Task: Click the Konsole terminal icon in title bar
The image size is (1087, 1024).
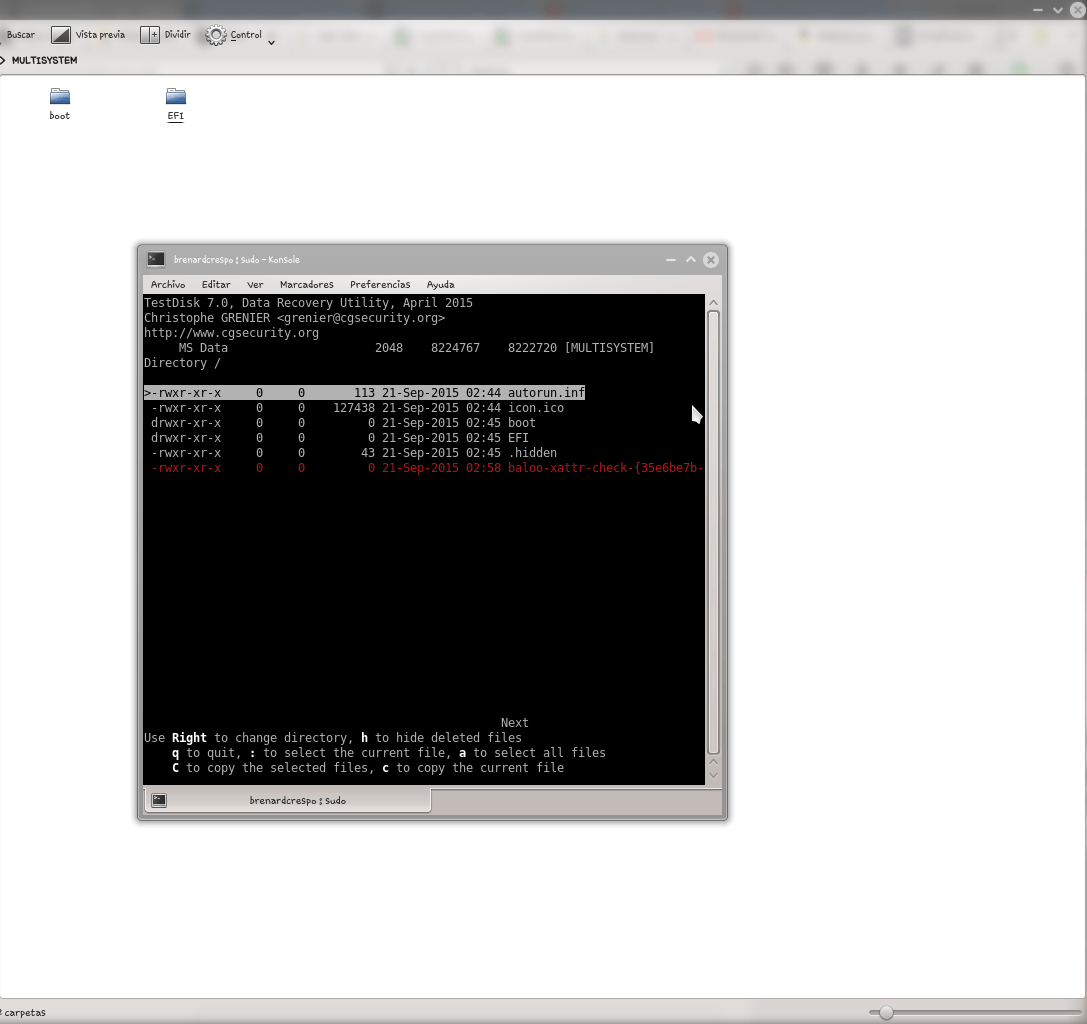Action: [156, 259]
